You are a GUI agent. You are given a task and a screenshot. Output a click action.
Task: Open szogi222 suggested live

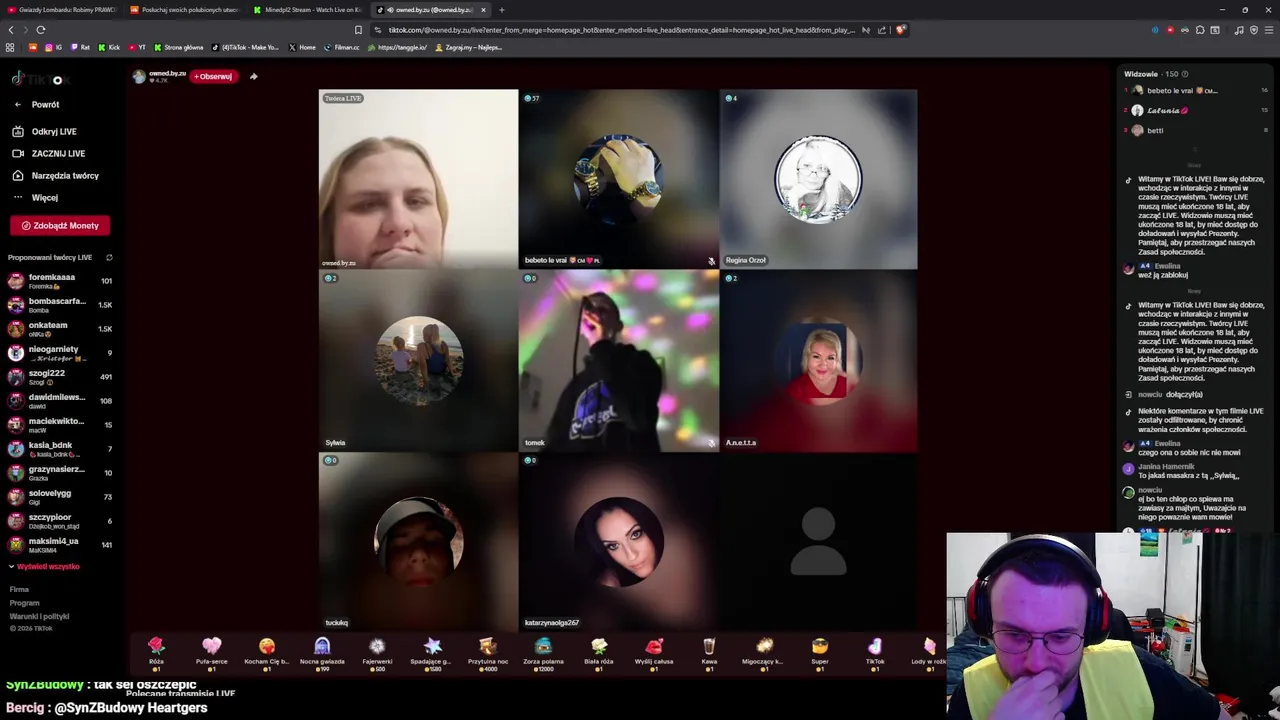click(x=60, y=377)
